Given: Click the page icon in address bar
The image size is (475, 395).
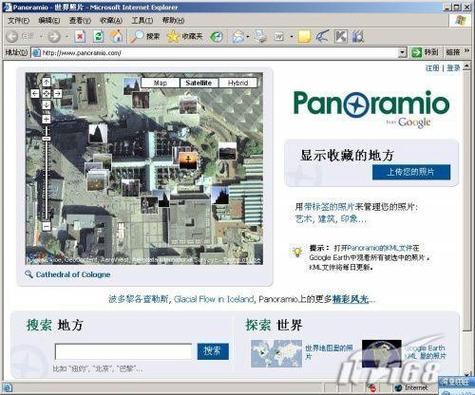Looking at the screenshot, I should (x=36, y=53).
